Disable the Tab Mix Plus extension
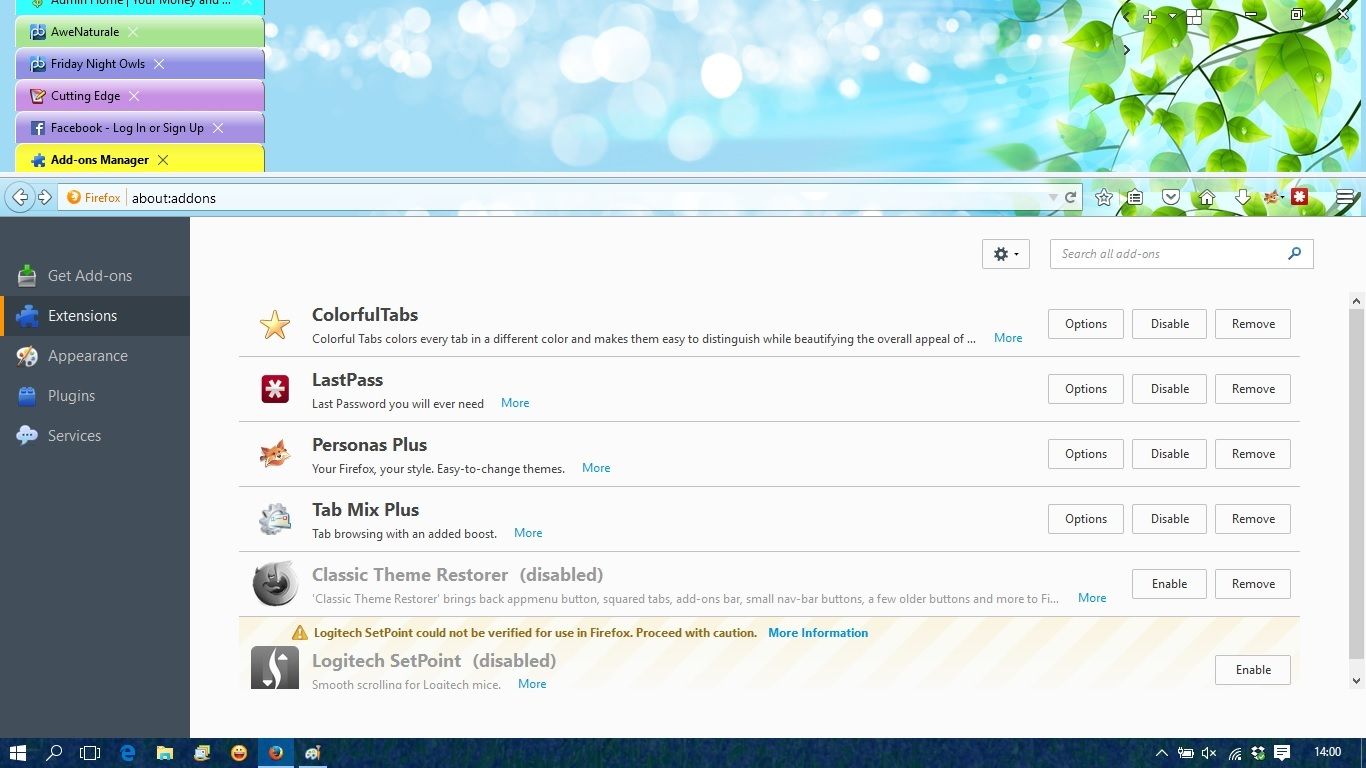 (x=1169, y=519)
